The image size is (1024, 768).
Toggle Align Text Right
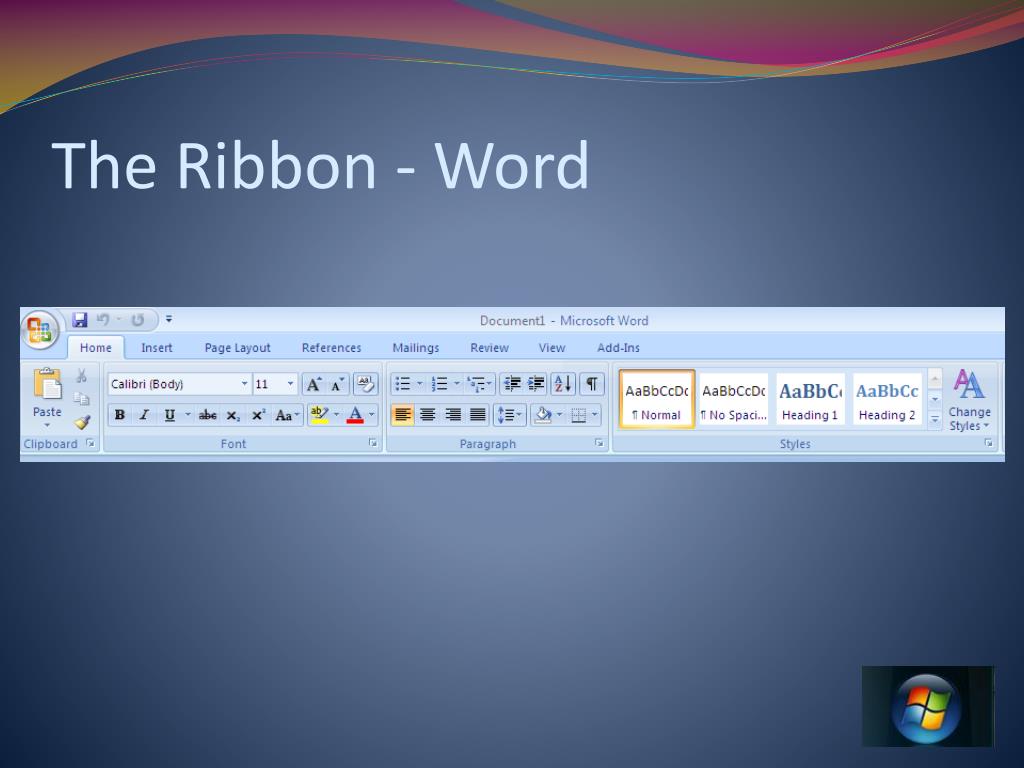pos(453,415)
